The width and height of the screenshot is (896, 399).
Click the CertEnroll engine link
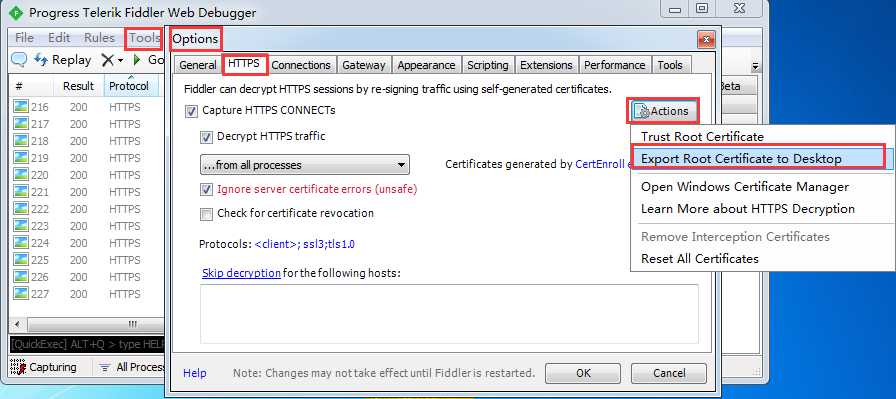coord(603,165)
